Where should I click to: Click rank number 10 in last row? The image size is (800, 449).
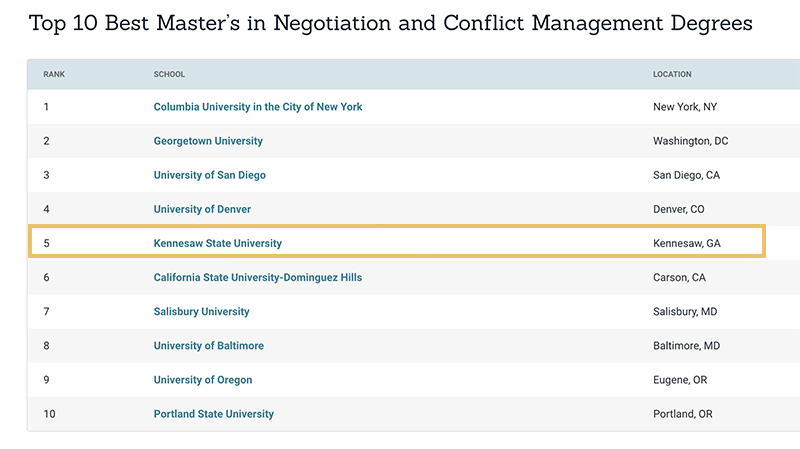(48, 414)
